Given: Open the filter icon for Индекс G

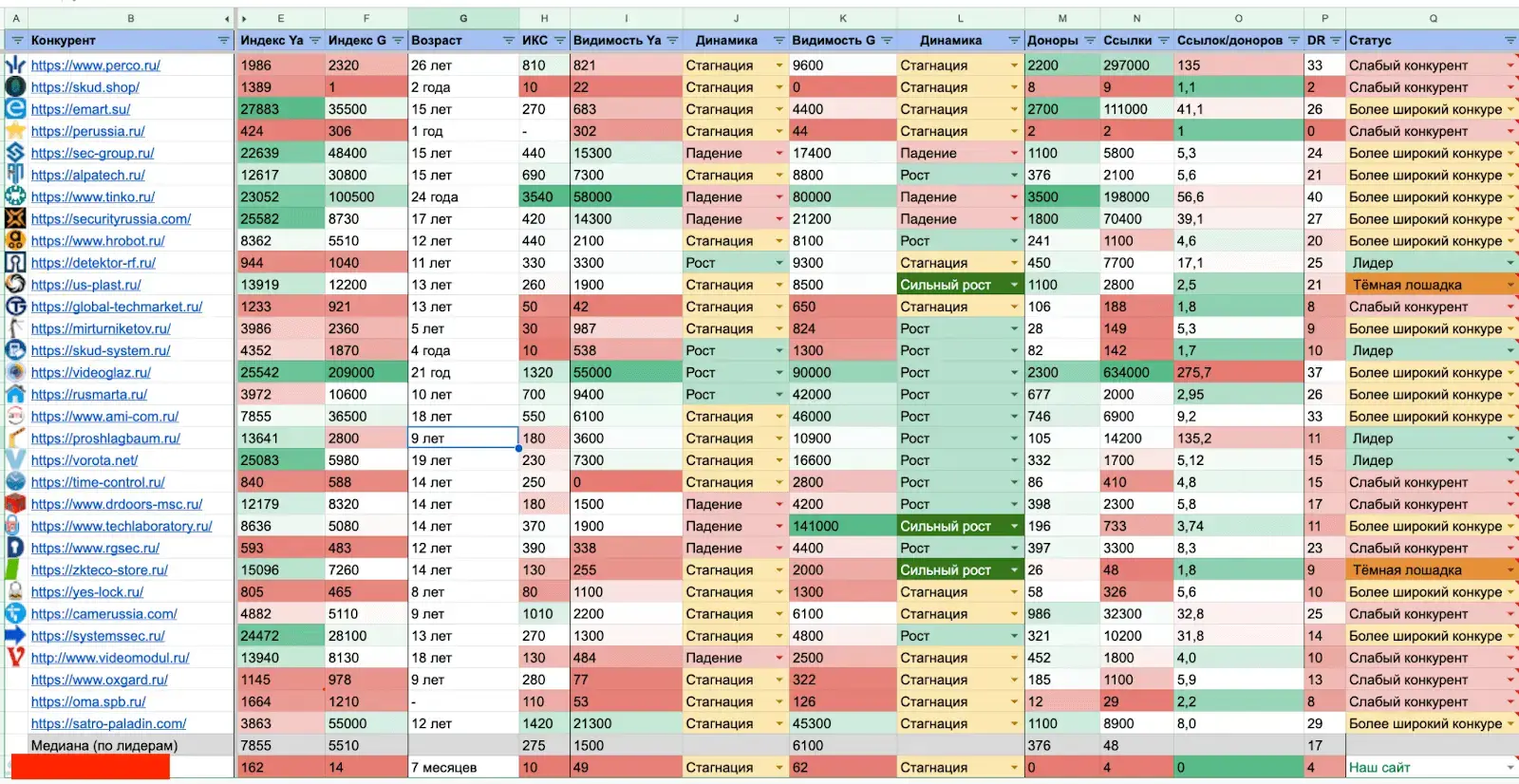Looking at the screenshot, I should 398,41.
